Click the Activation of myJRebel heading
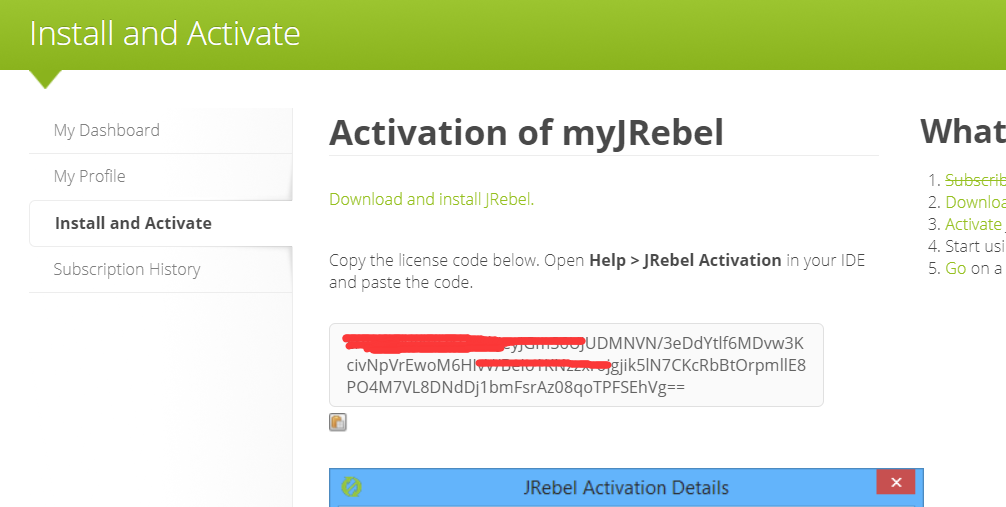The height and width of the screenshot is (507, 1006). point(526,132)
